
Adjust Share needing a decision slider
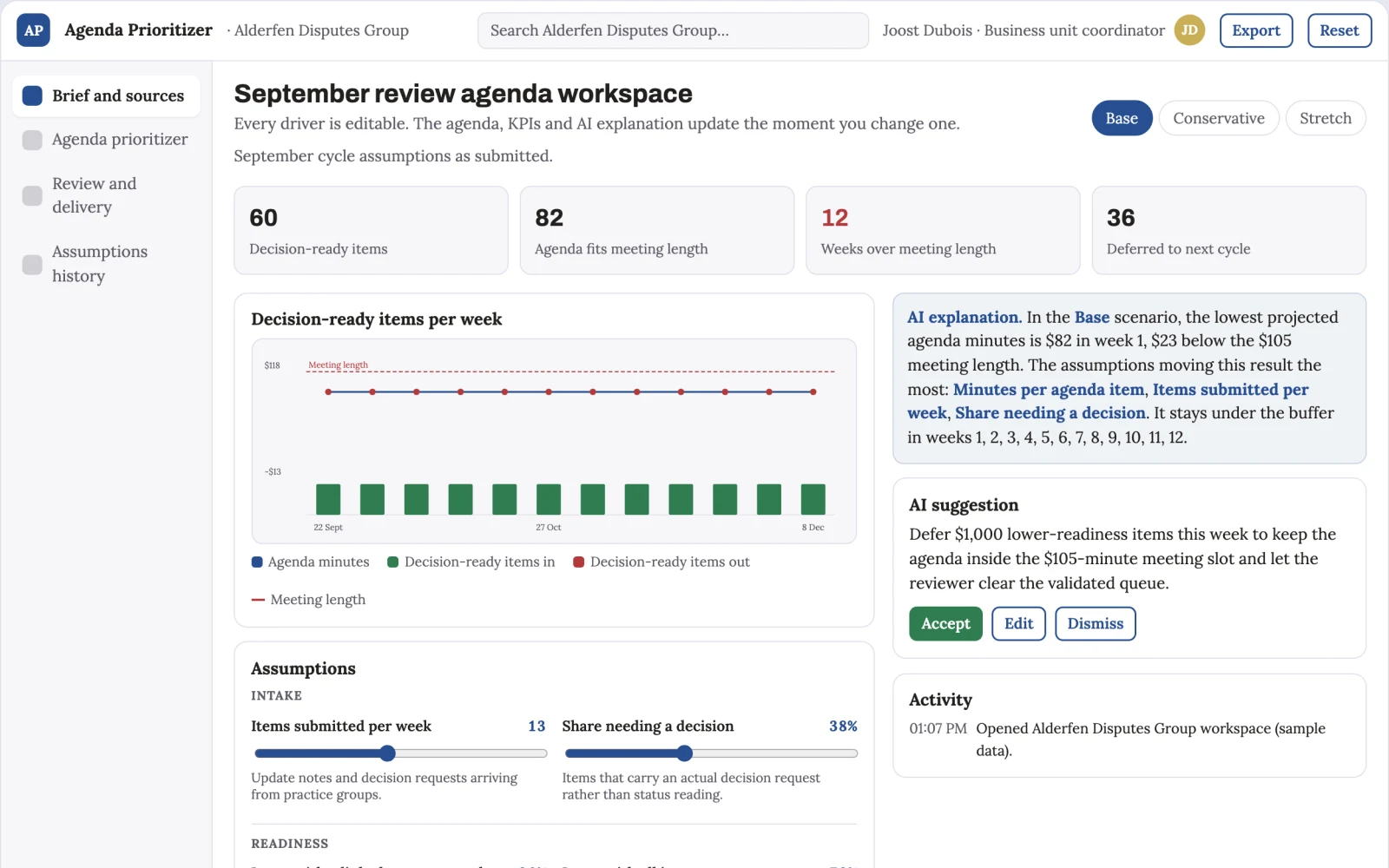click(709, 753)
